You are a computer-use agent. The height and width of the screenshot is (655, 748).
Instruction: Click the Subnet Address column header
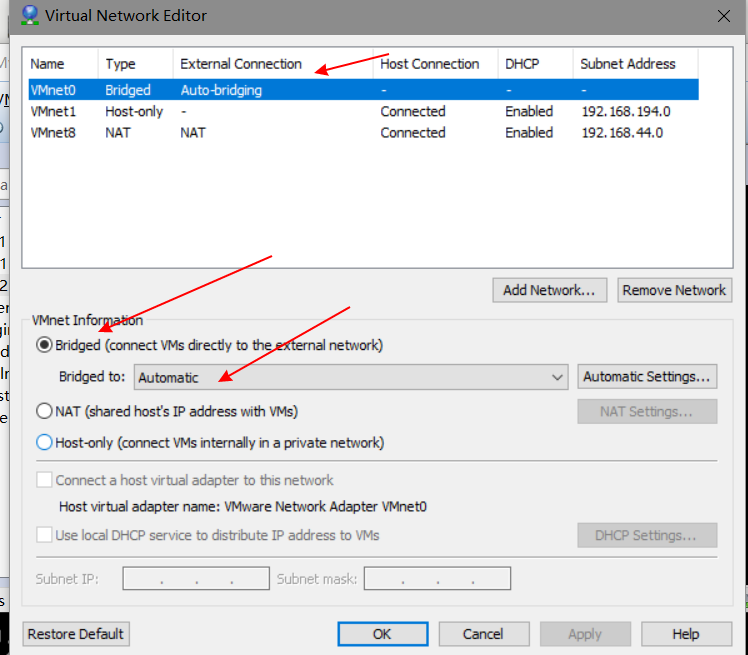tap(635, 64)
